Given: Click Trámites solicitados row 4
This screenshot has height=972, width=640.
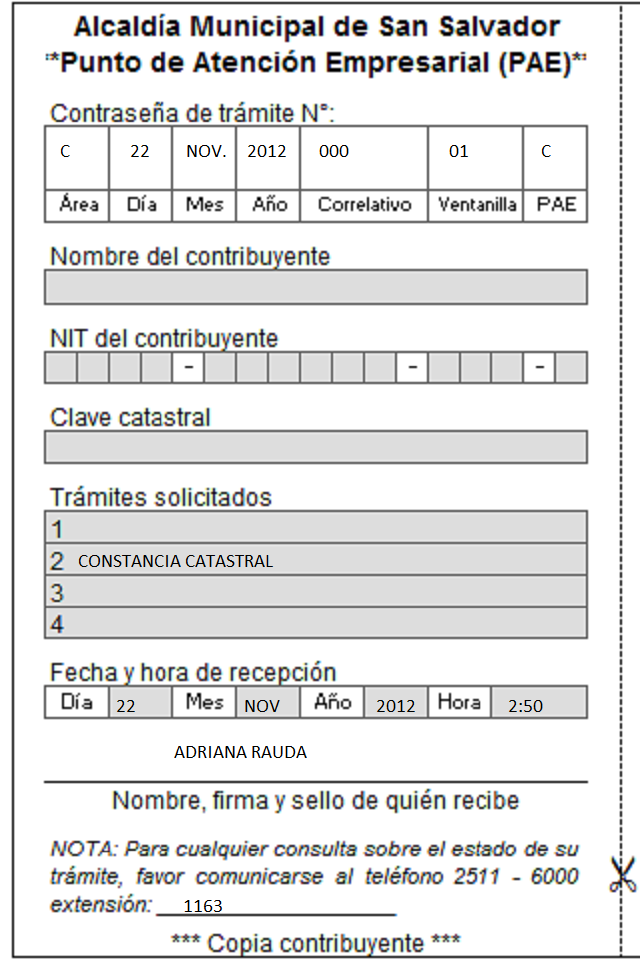Looking at the screenshot, I should 316,623.
